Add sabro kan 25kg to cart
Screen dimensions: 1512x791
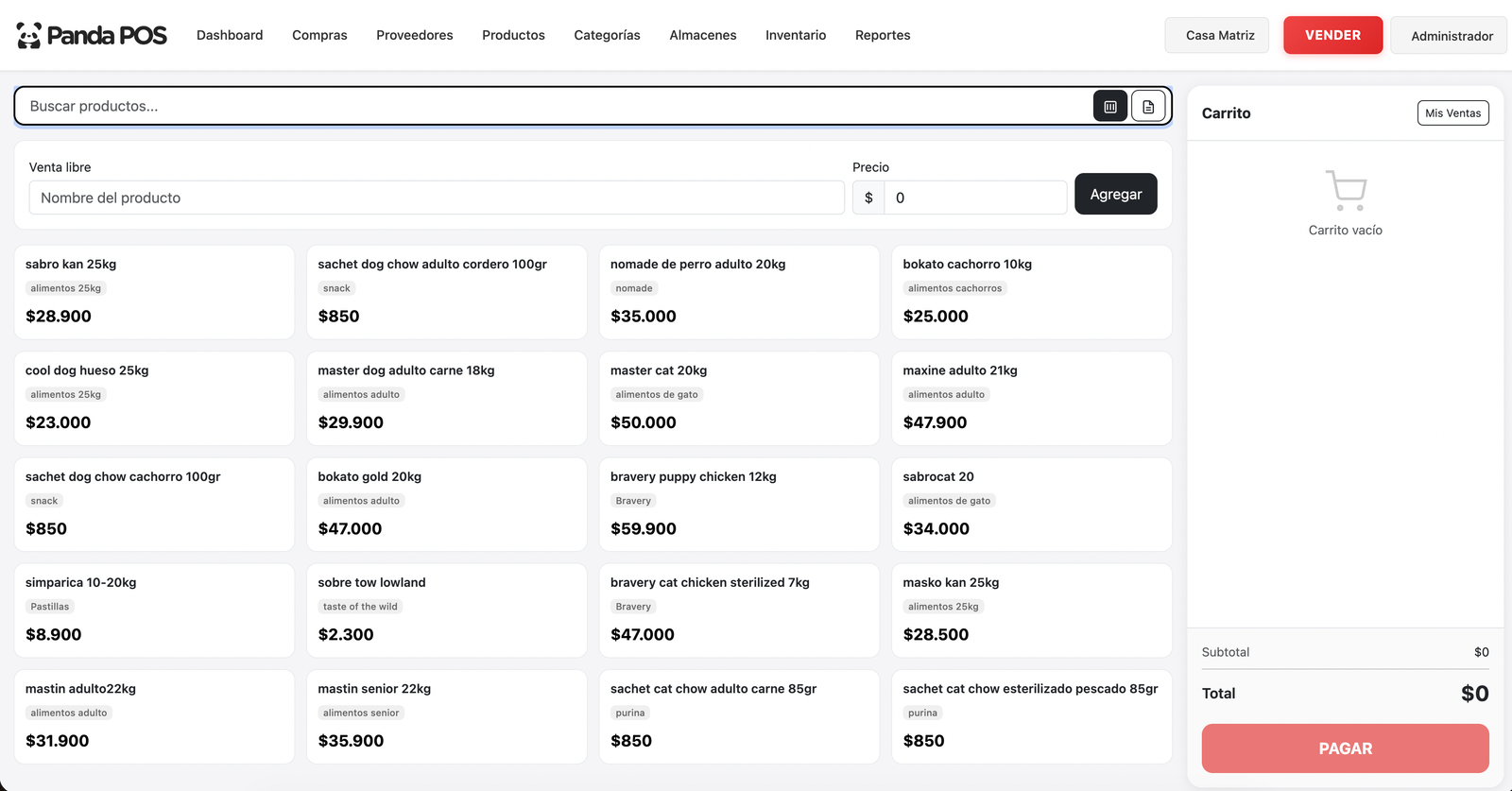pyautogui.click(x=154, y=292)
